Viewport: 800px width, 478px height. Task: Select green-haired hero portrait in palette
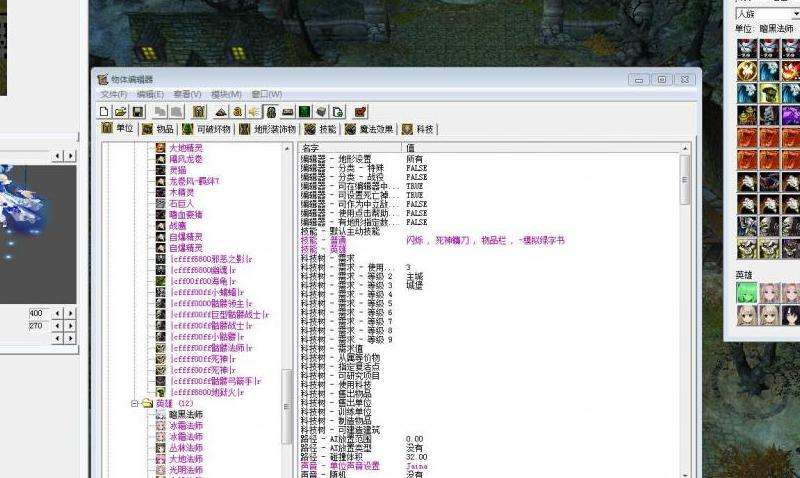[x=747, y=293]
